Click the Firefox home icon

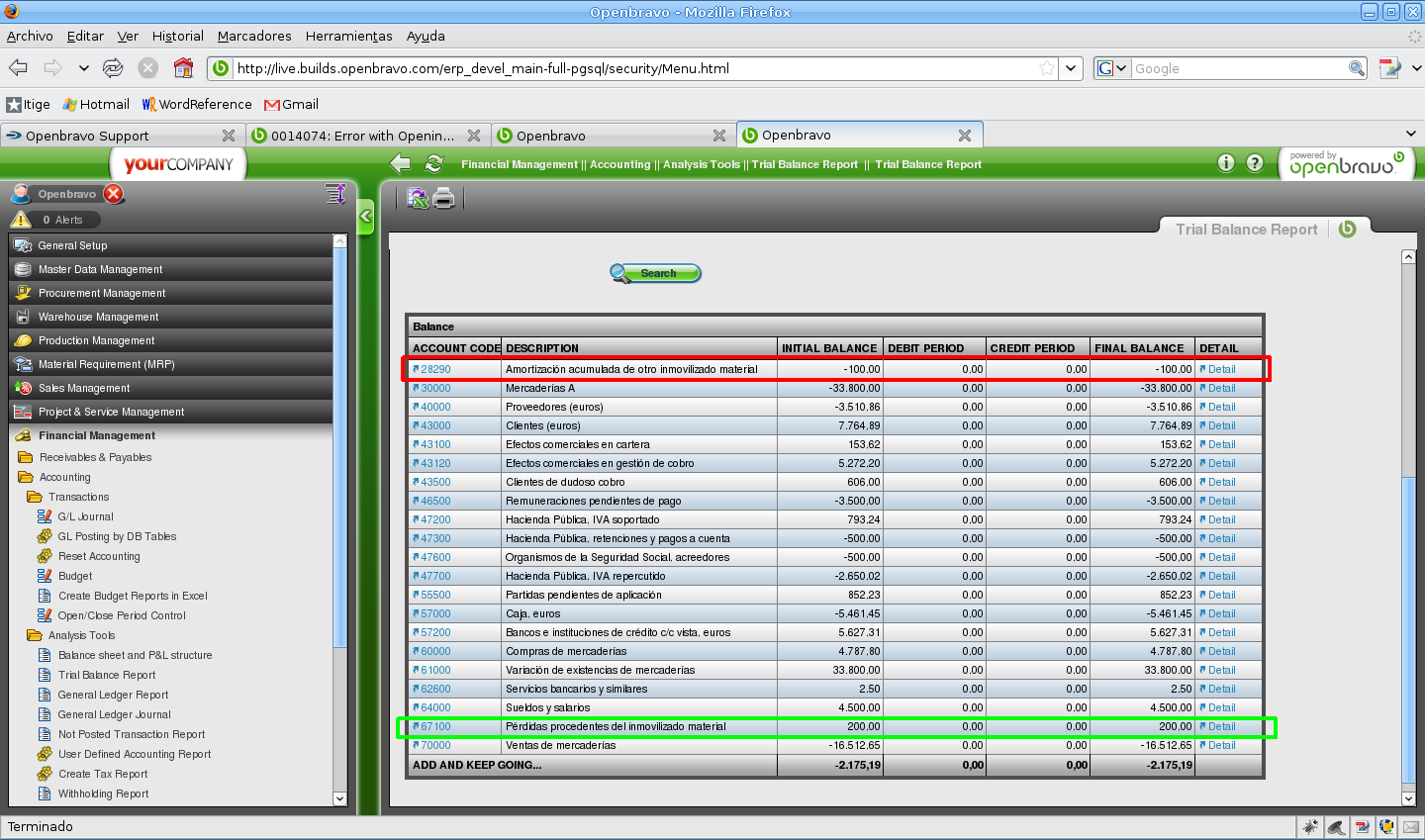pyautogui.click(x=183, y=68)
